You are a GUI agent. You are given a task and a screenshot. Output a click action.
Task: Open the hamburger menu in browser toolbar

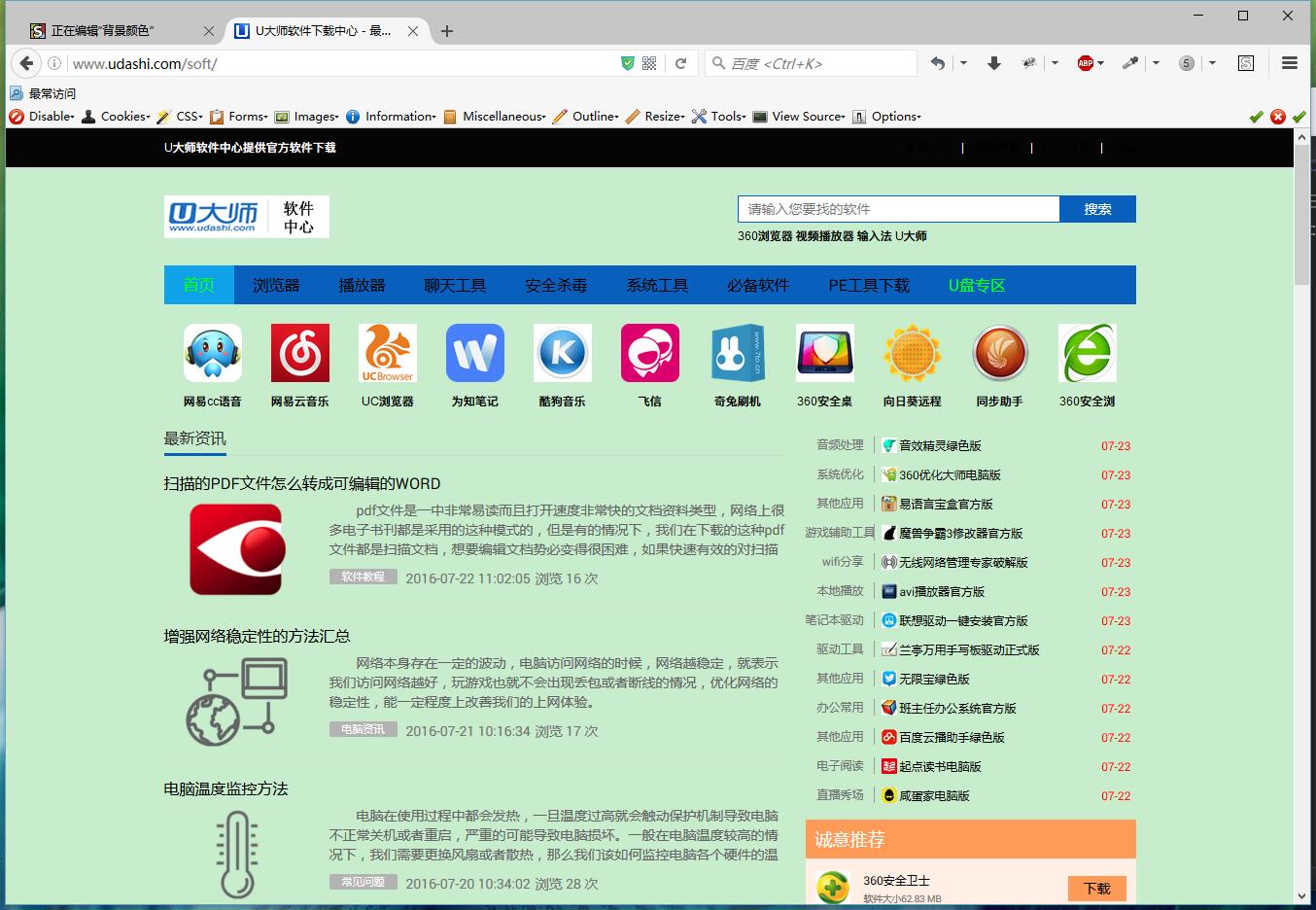1290,63
